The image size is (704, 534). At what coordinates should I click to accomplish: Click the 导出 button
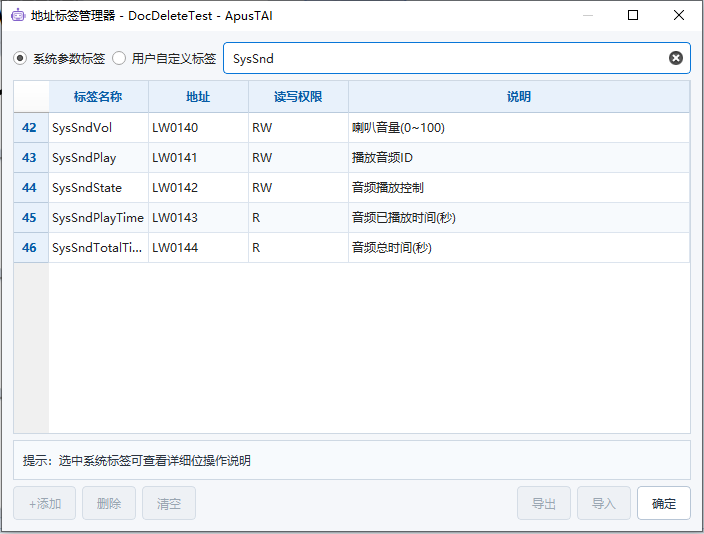544,503
